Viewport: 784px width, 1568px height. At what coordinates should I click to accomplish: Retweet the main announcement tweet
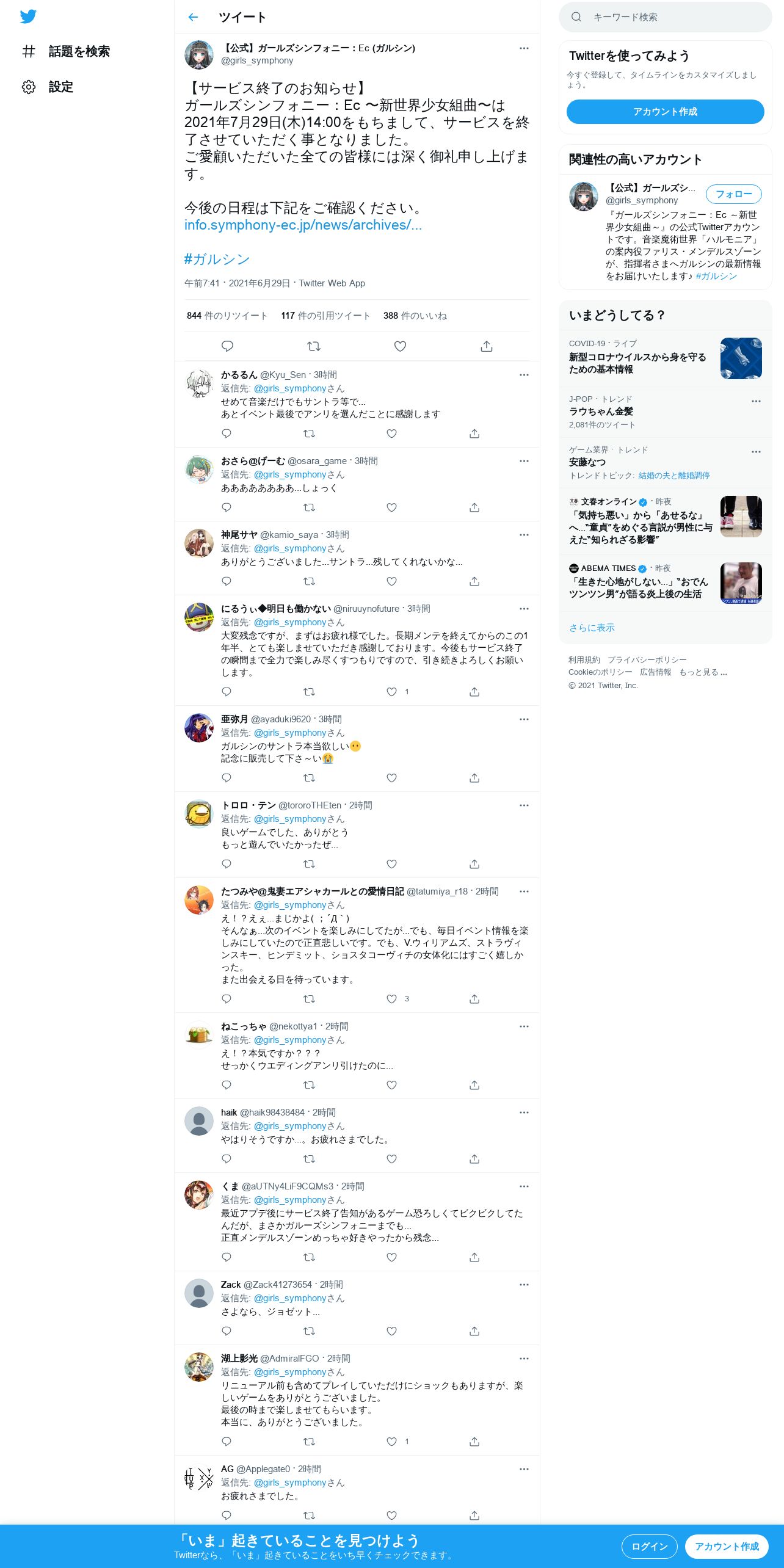pos(314,346)
